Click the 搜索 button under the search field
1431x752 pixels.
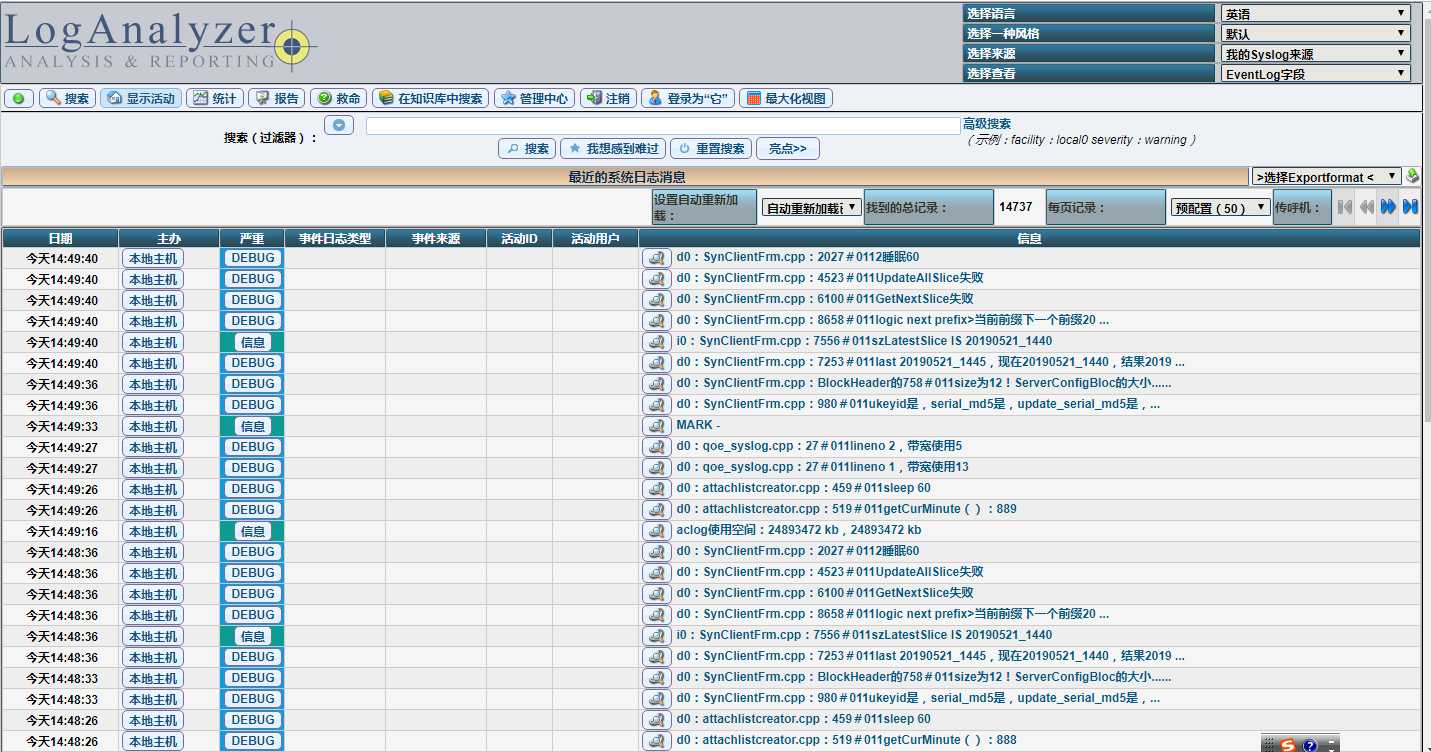[x=527, y=148]
